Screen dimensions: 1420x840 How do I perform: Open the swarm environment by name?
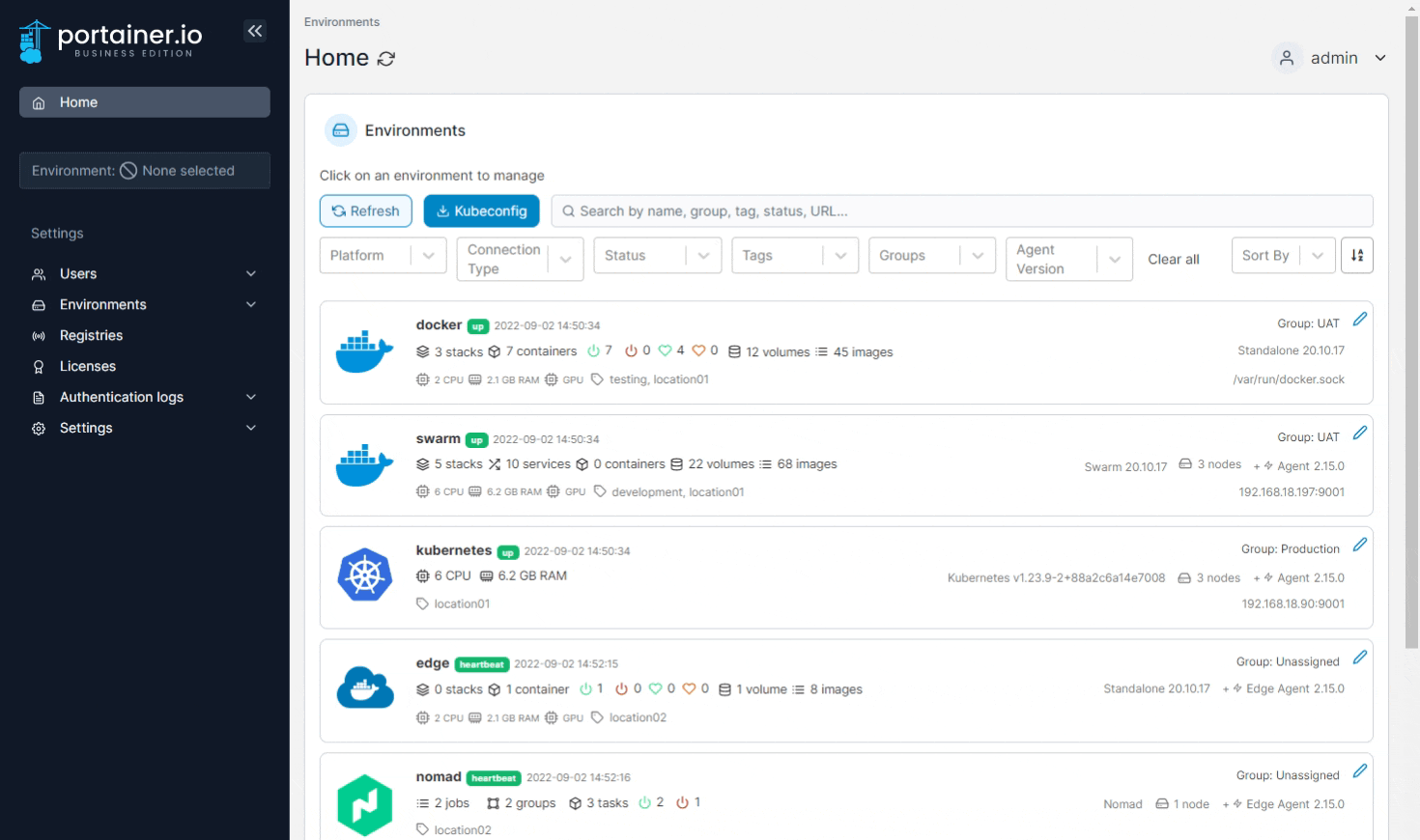438,438
